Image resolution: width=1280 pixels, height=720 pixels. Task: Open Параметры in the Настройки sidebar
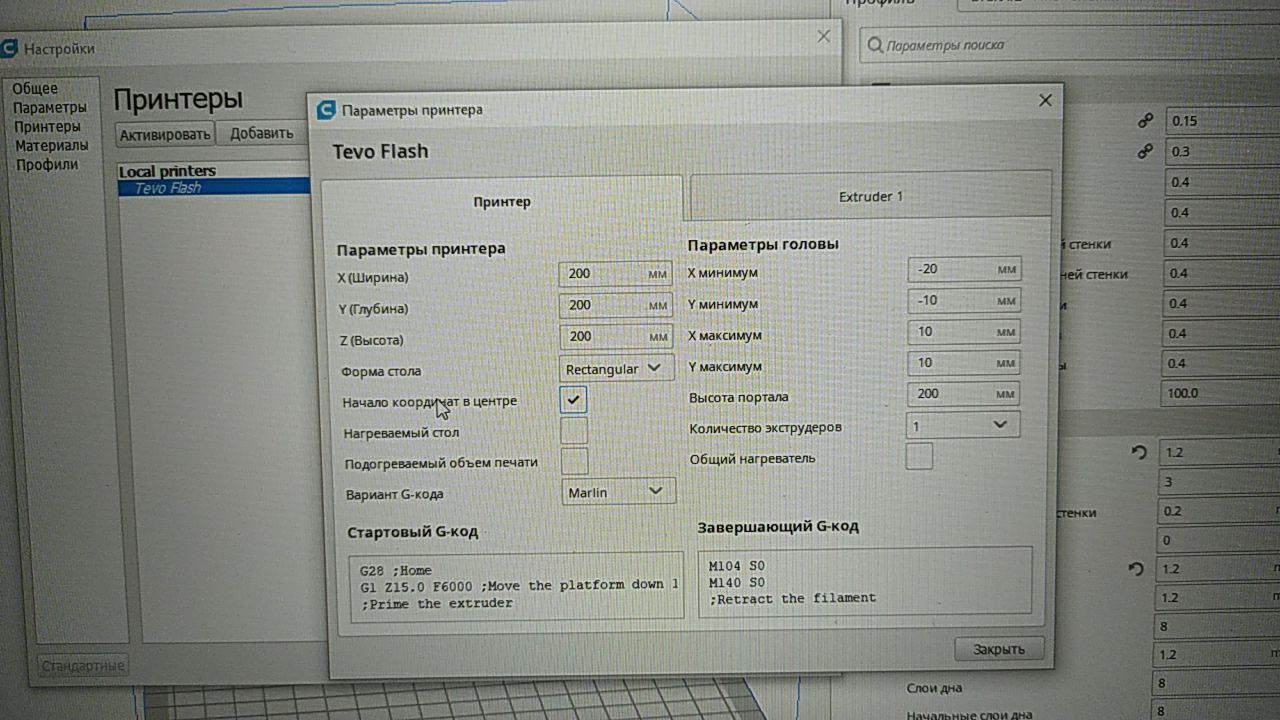[50, 108]
